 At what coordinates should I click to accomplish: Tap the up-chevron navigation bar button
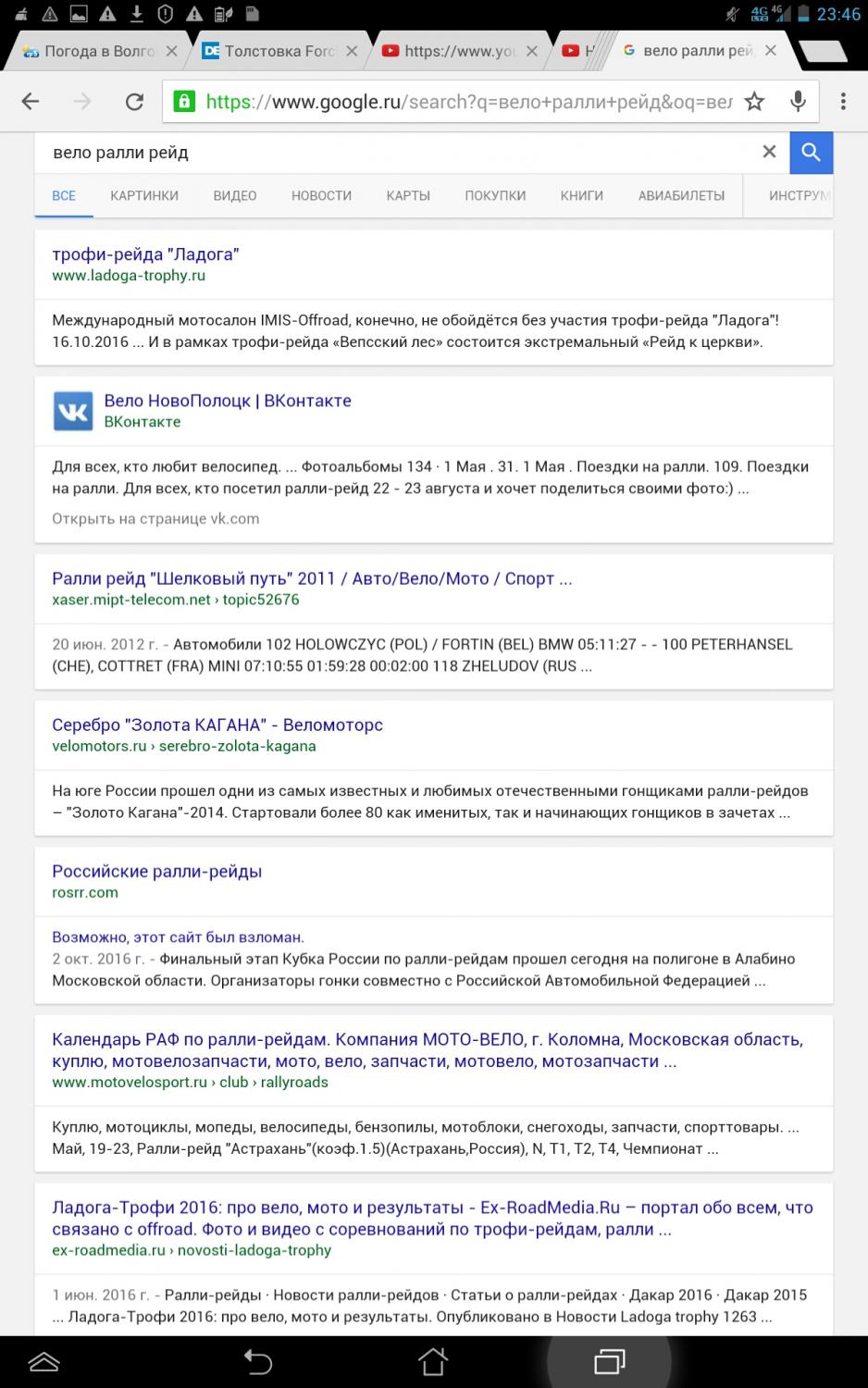pos(43,1361)
